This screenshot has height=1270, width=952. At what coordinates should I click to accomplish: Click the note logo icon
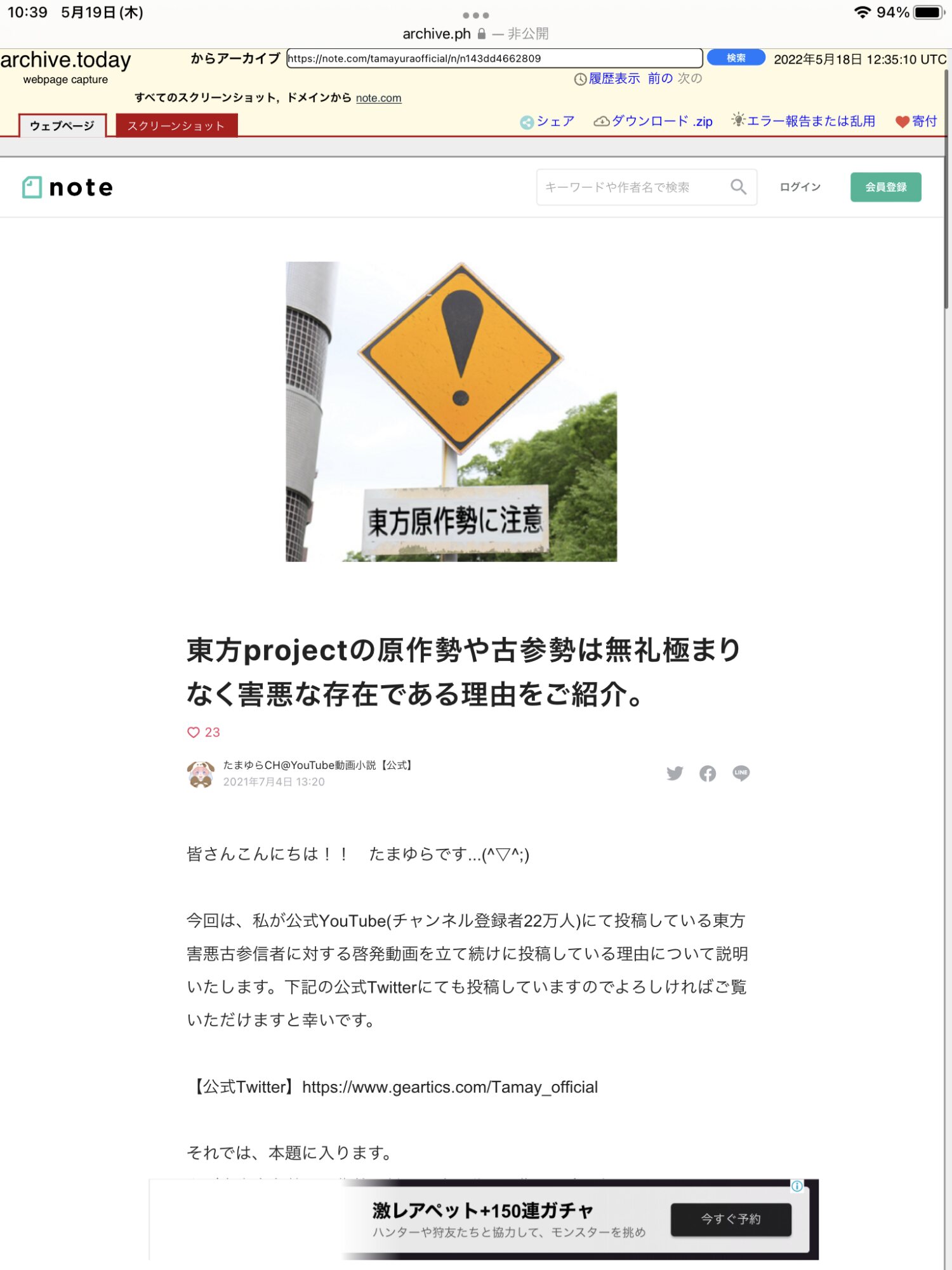(32, 187)
